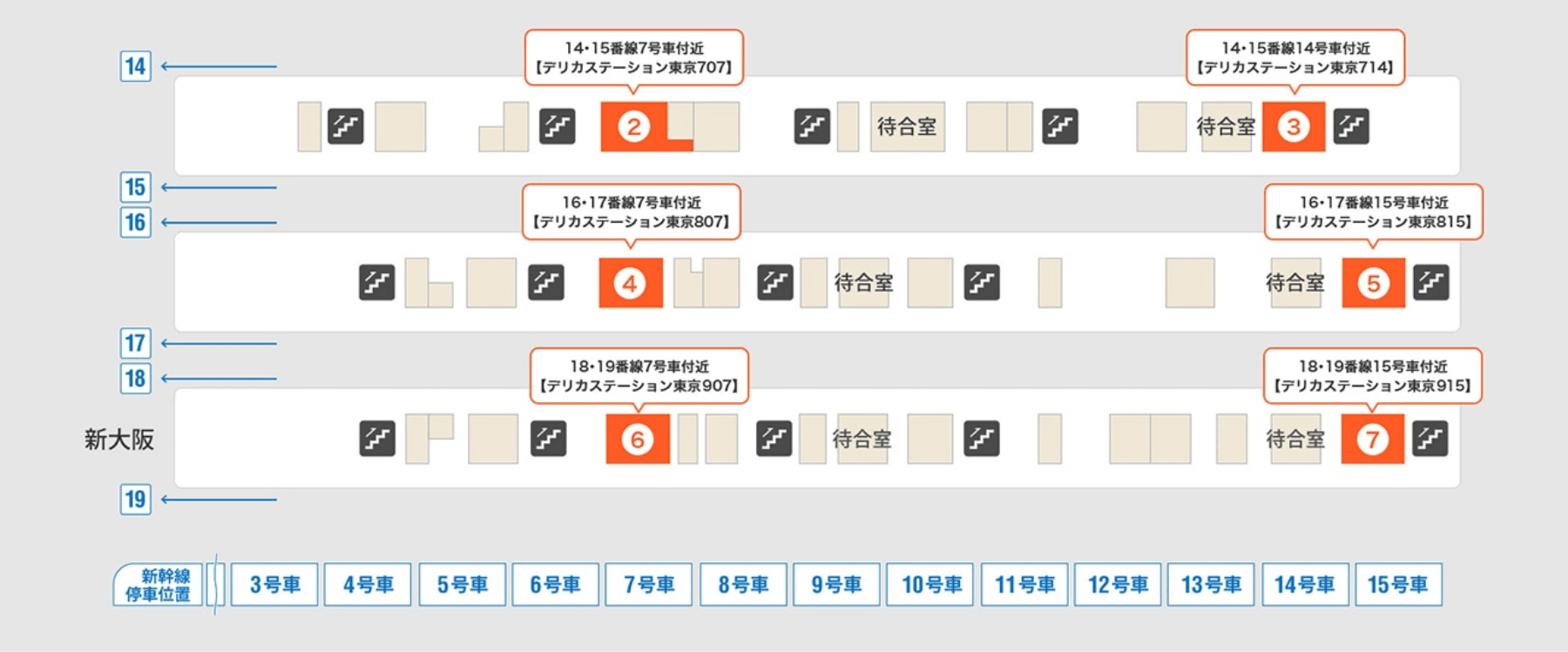1568x652 pixels.
Task: Select orange marker number 7
Action: point(1372,439)
